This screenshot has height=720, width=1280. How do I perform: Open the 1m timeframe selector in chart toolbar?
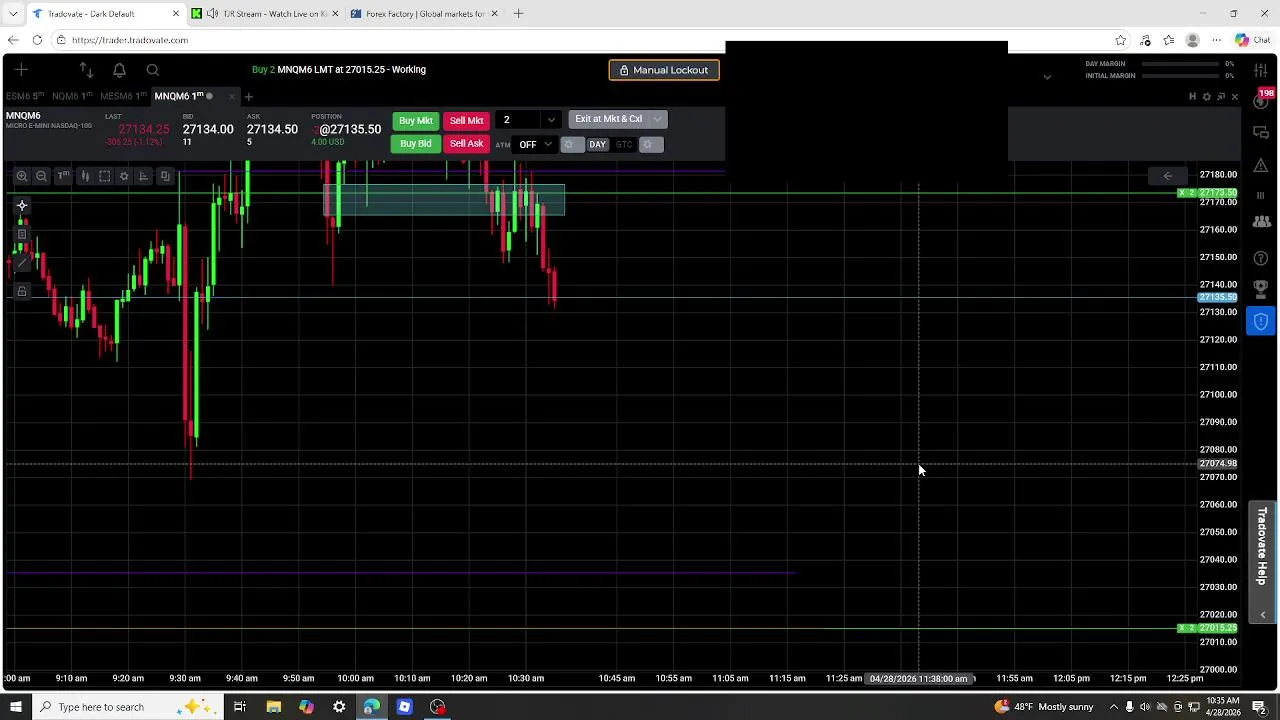pos(63,176)
